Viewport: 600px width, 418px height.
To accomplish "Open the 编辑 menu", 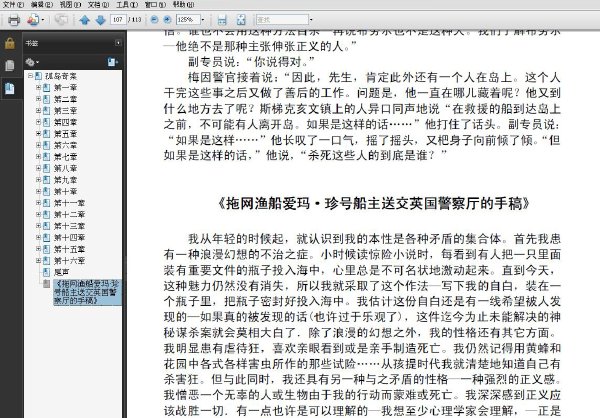I will (42, 5).
